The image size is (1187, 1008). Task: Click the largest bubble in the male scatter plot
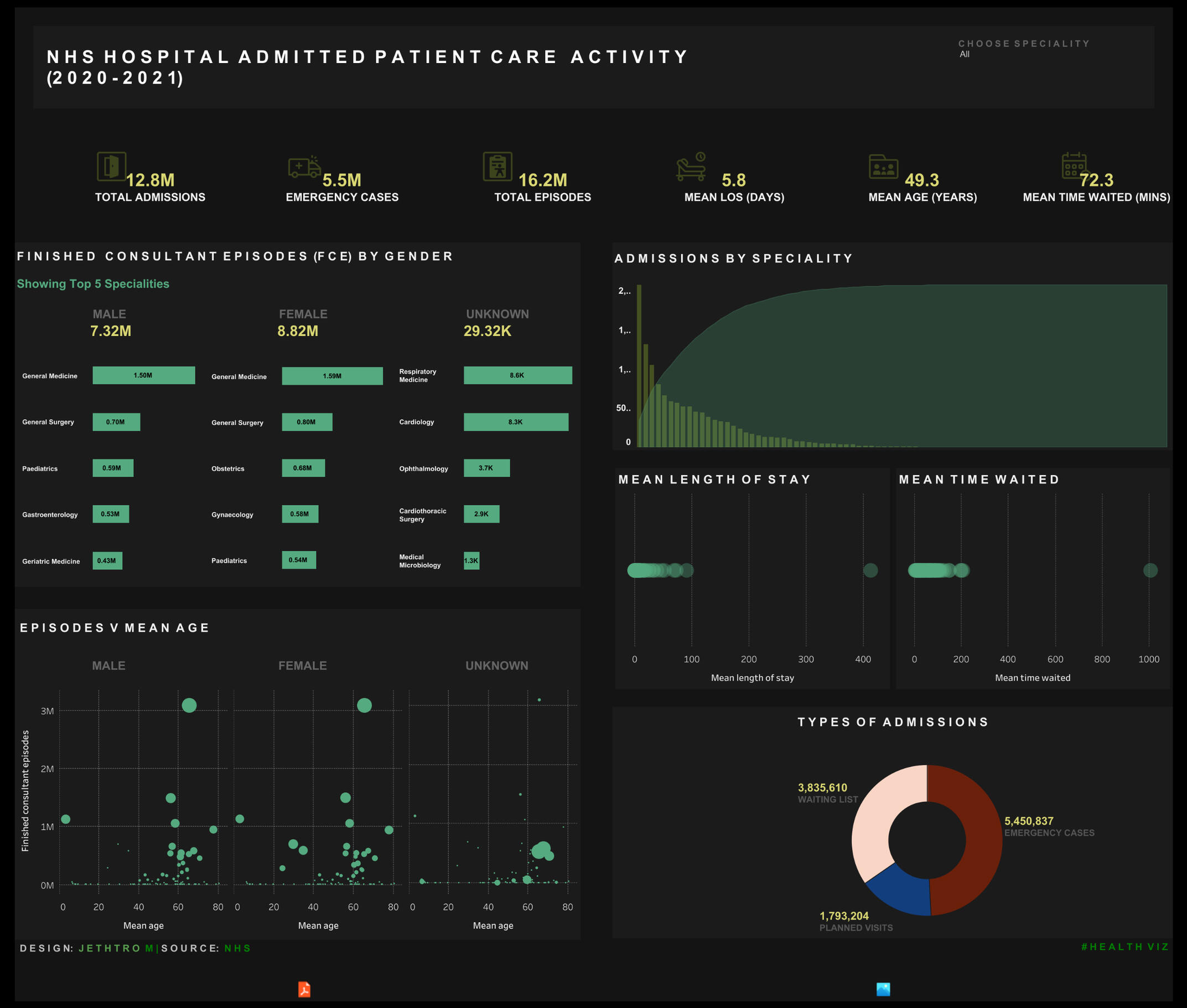189,705
